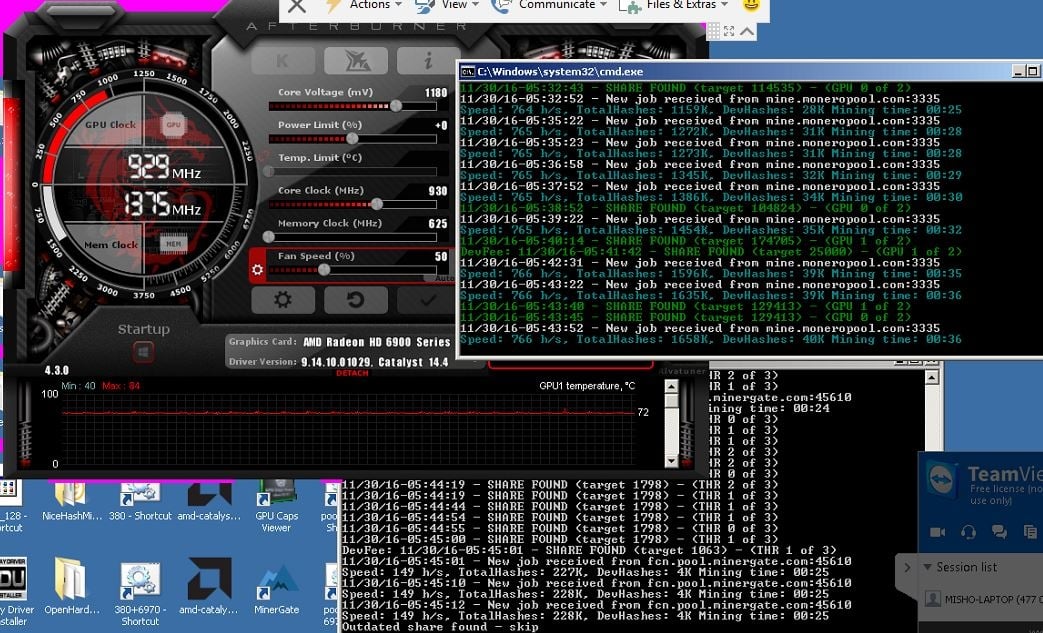Apply settings with the checkmark button
The width and height of the screenshot is (1043, 633).
(428, 299)
